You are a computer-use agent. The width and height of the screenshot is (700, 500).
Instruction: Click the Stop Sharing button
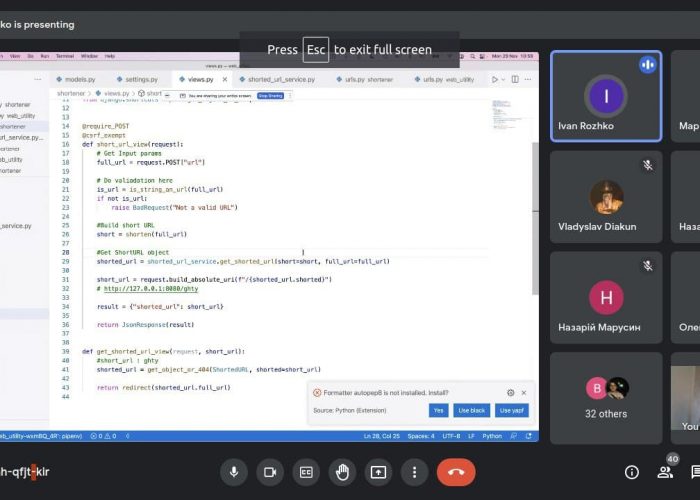(x=270, y=96)
